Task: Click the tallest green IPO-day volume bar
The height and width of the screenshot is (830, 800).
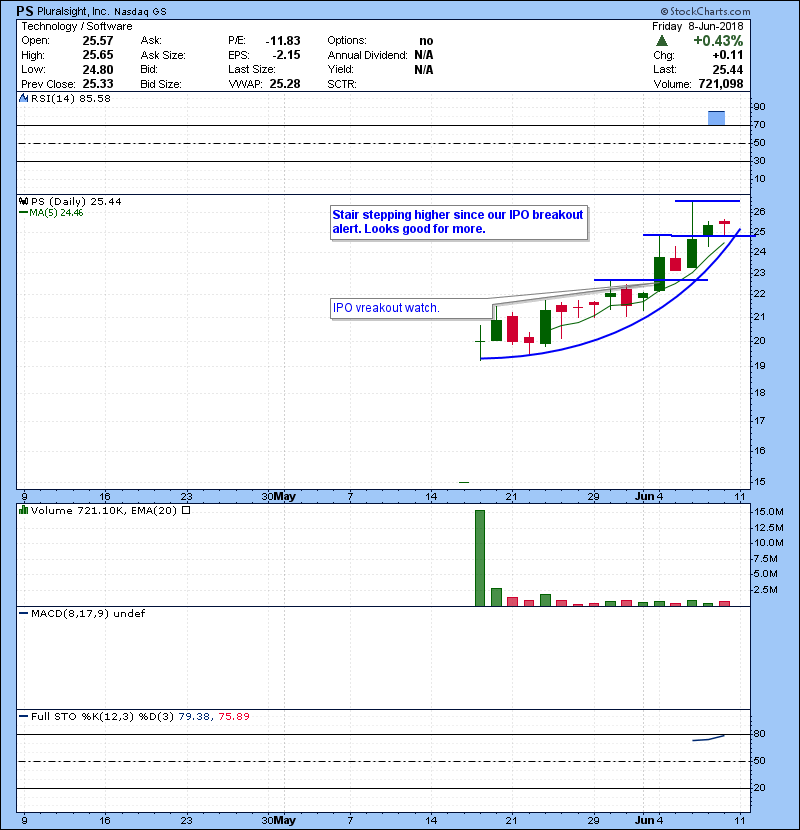Action: click(480, 558)
